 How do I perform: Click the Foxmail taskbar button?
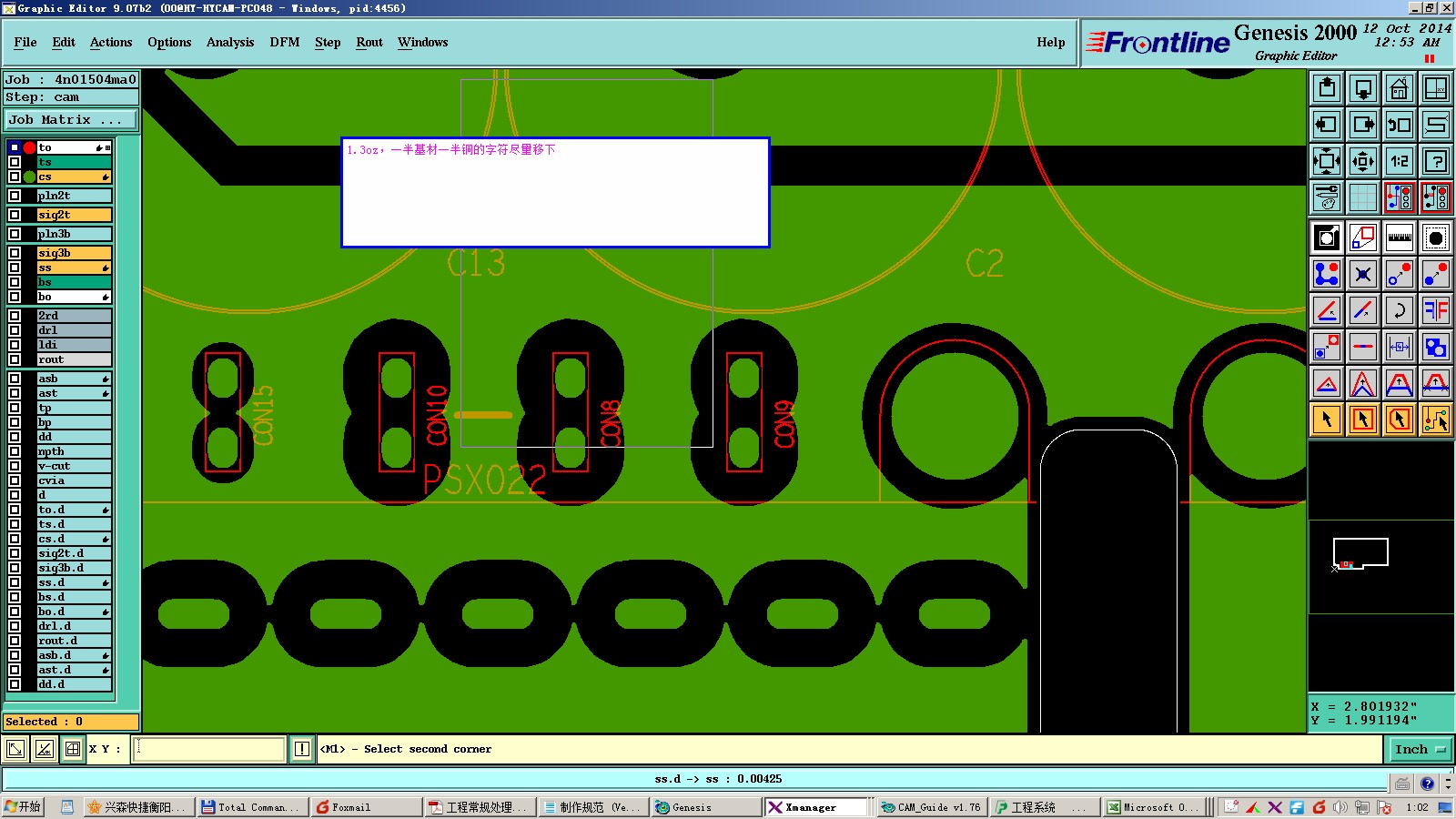367,807
